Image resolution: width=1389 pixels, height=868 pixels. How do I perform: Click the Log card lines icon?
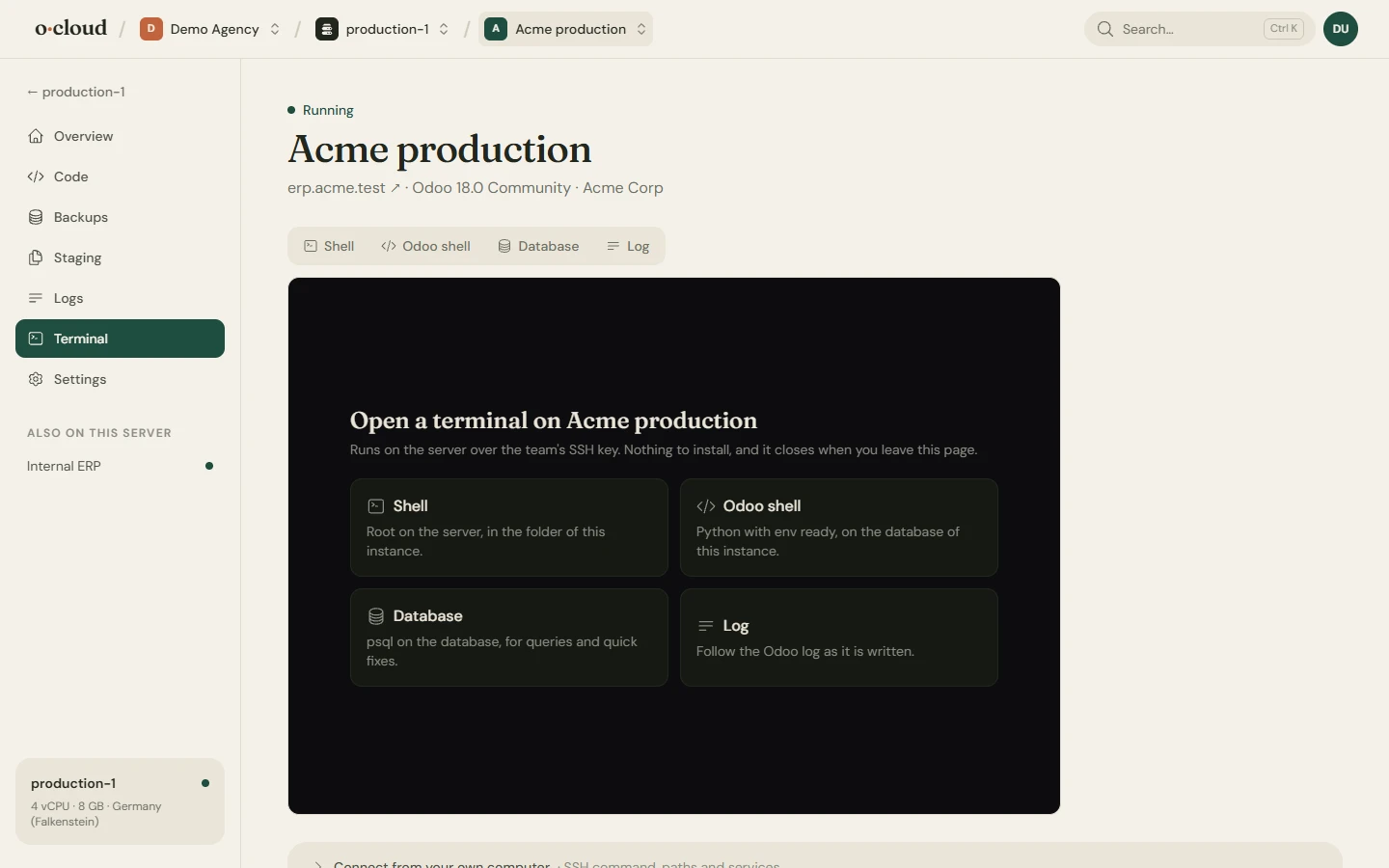coord(706,626)
